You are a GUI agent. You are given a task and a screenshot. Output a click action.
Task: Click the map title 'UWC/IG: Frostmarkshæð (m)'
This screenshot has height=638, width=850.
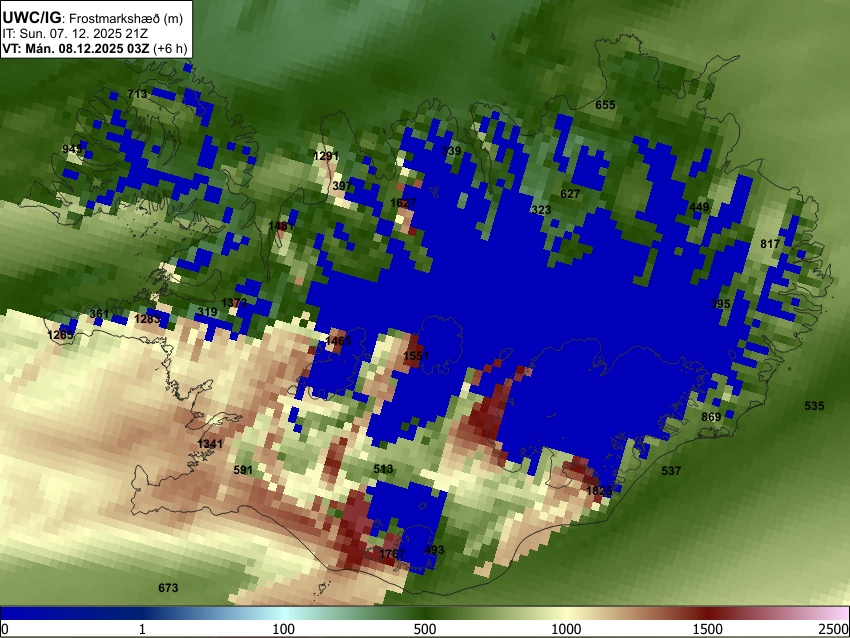pos(93,18)
